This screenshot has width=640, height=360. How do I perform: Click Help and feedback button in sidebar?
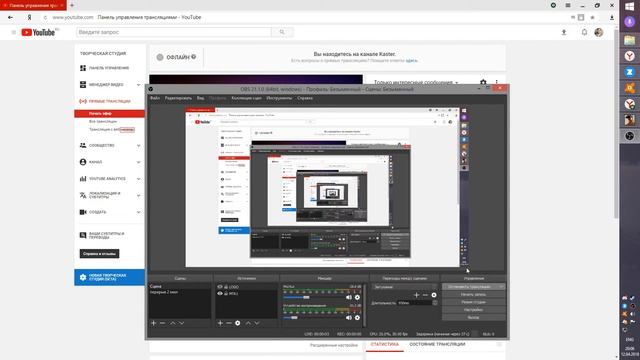click(100, 253)
